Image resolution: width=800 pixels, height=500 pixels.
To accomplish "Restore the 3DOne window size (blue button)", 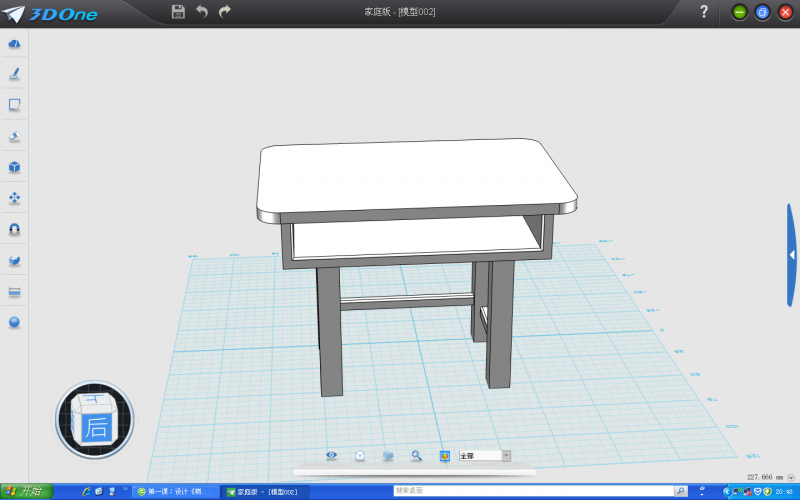I will coord(762,12).
